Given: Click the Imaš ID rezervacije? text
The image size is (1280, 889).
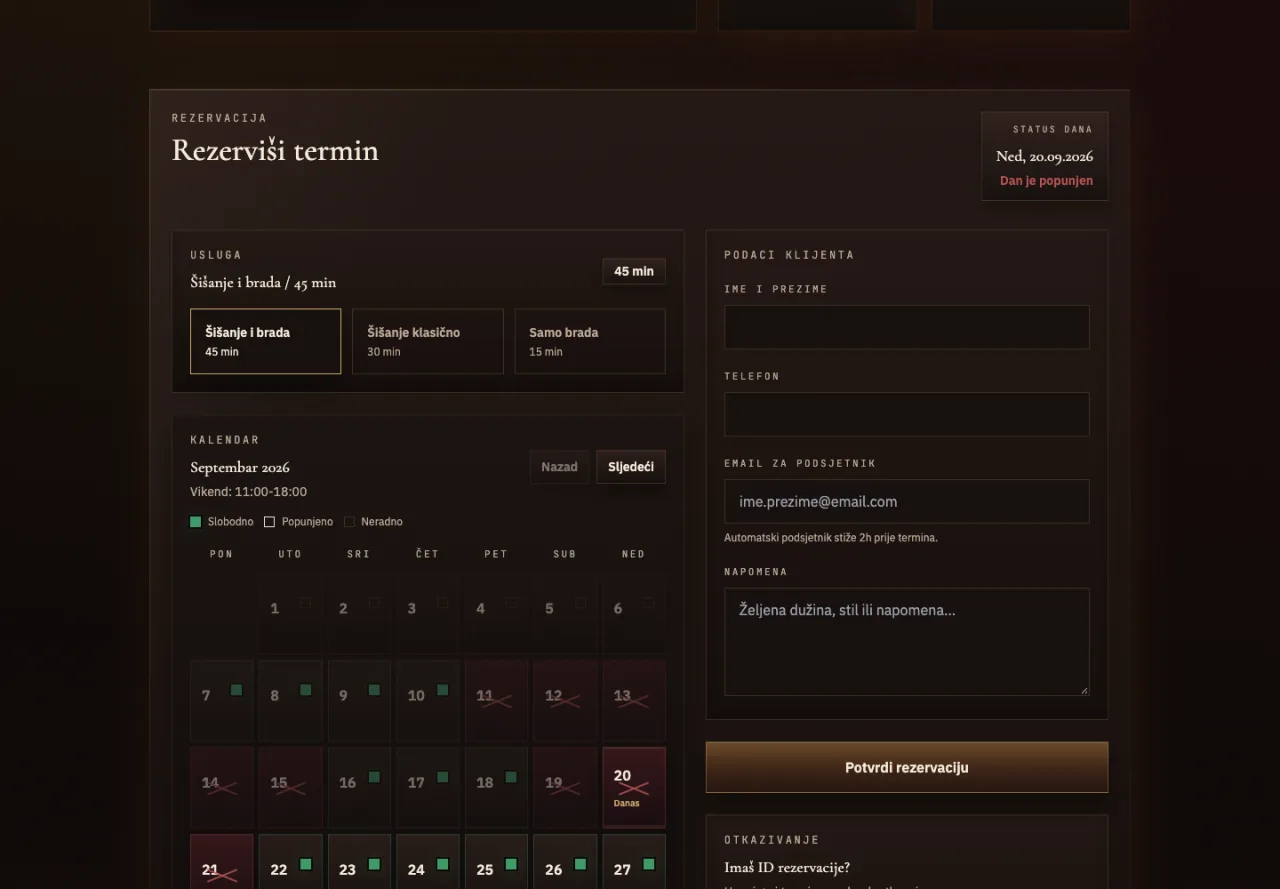Looking at the screenshot, I should pos(787,867).
